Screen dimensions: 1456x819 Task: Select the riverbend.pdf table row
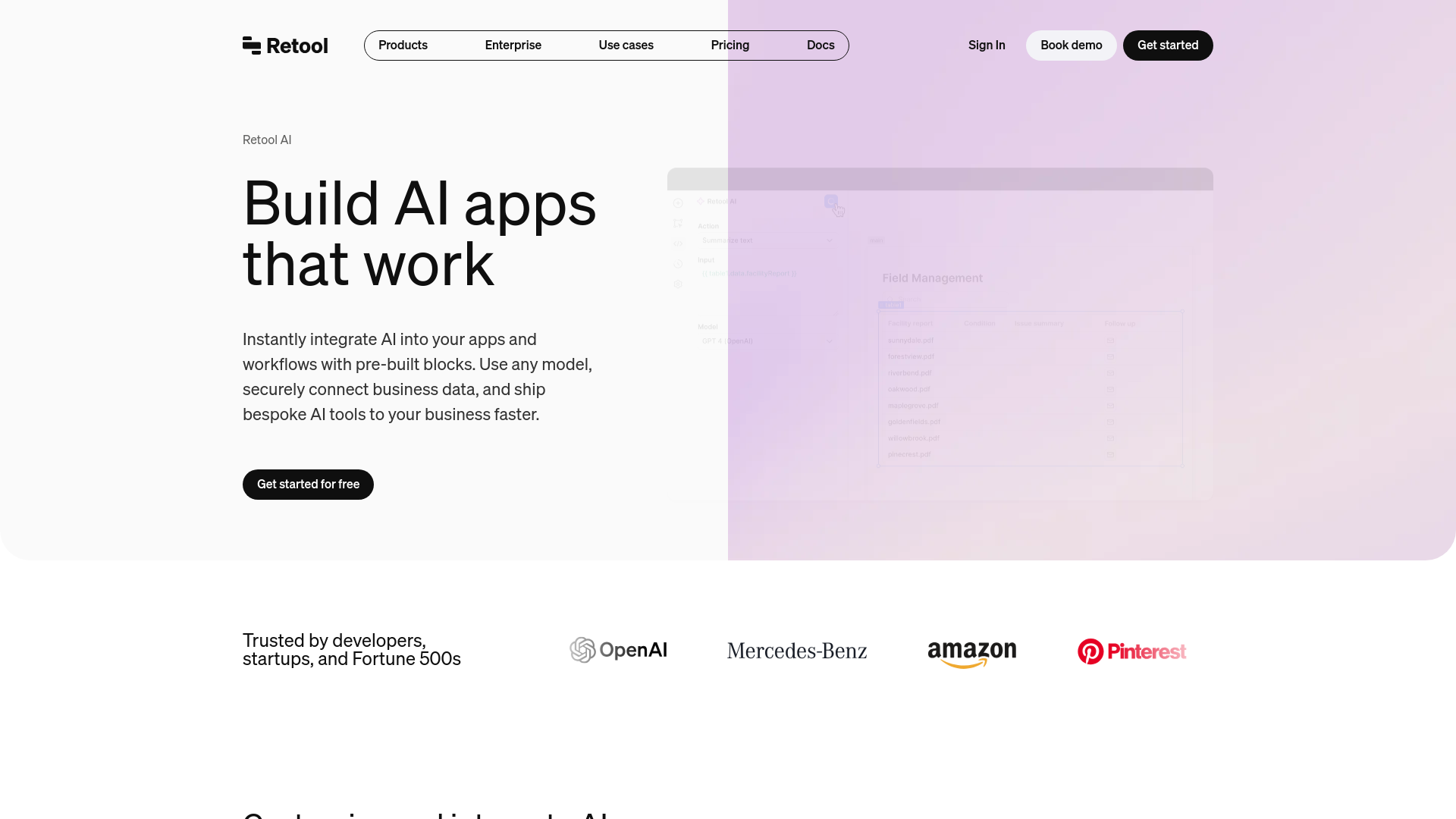coord(910,373)
